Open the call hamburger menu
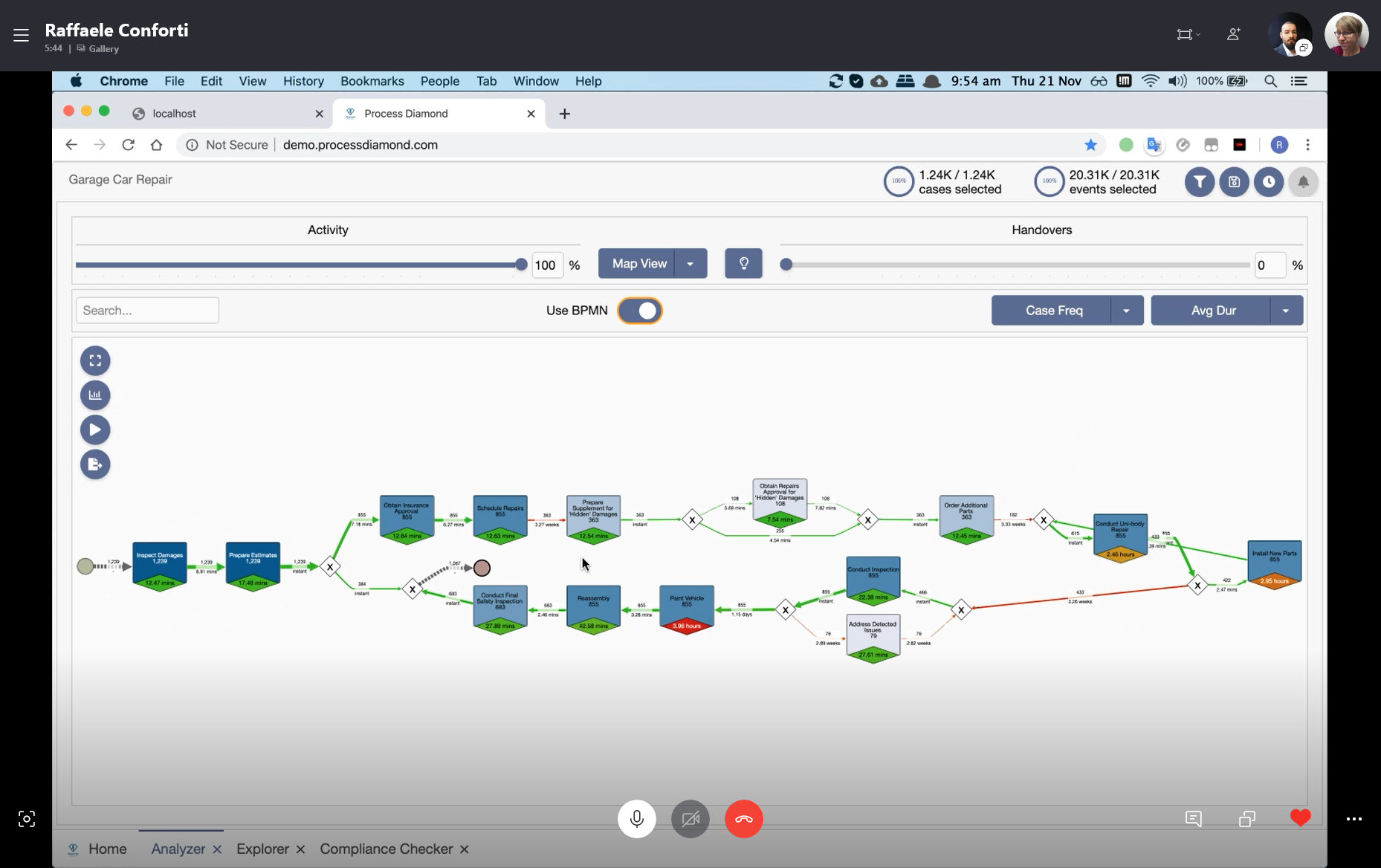 [21, 35]
